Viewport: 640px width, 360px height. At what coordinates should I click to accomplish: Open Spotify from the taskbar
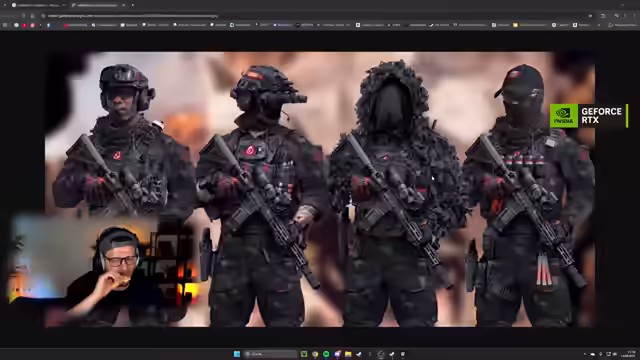click(x=326, y=354)
